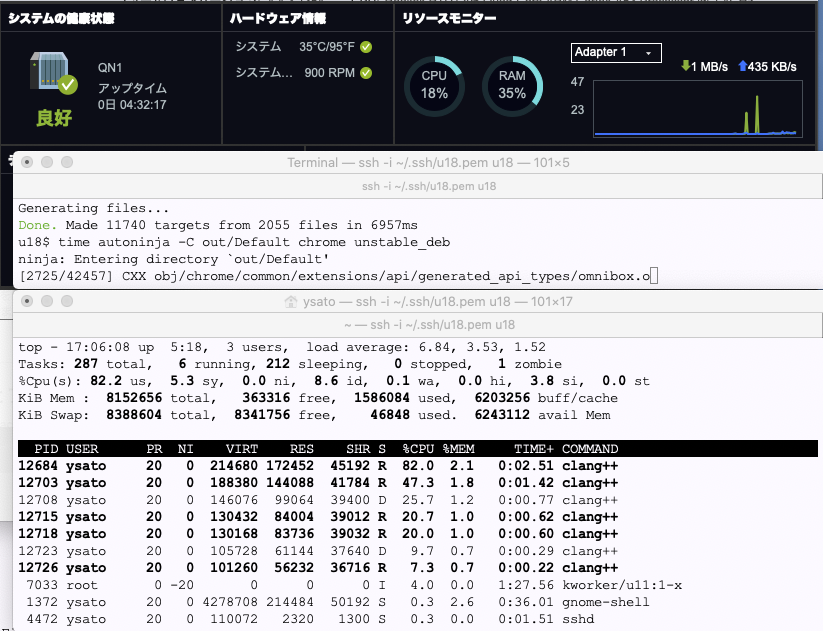Close the upper Terminal window

coord(27,162)
